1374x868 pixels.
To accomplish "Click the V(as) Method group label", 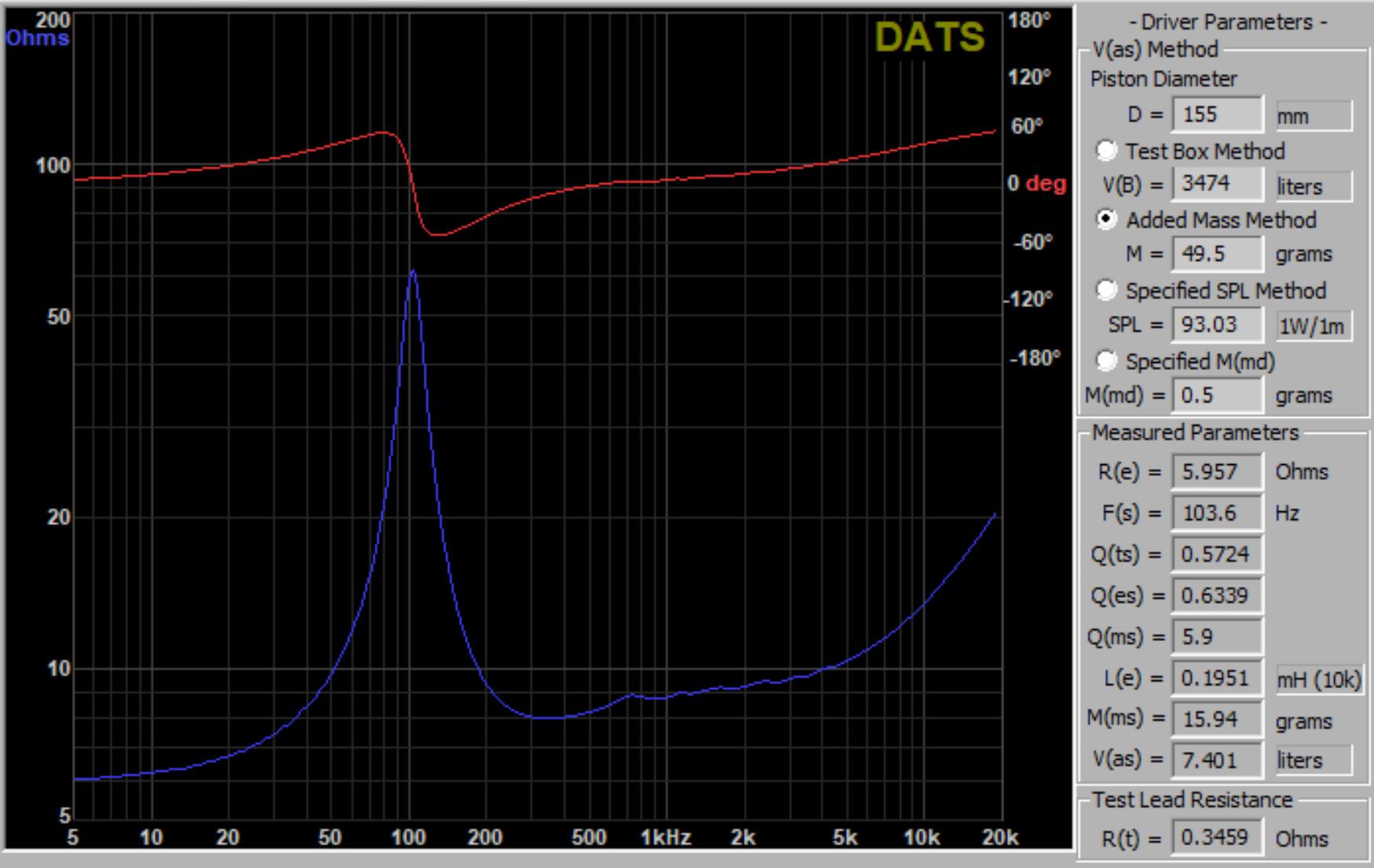I will 1155,49.
